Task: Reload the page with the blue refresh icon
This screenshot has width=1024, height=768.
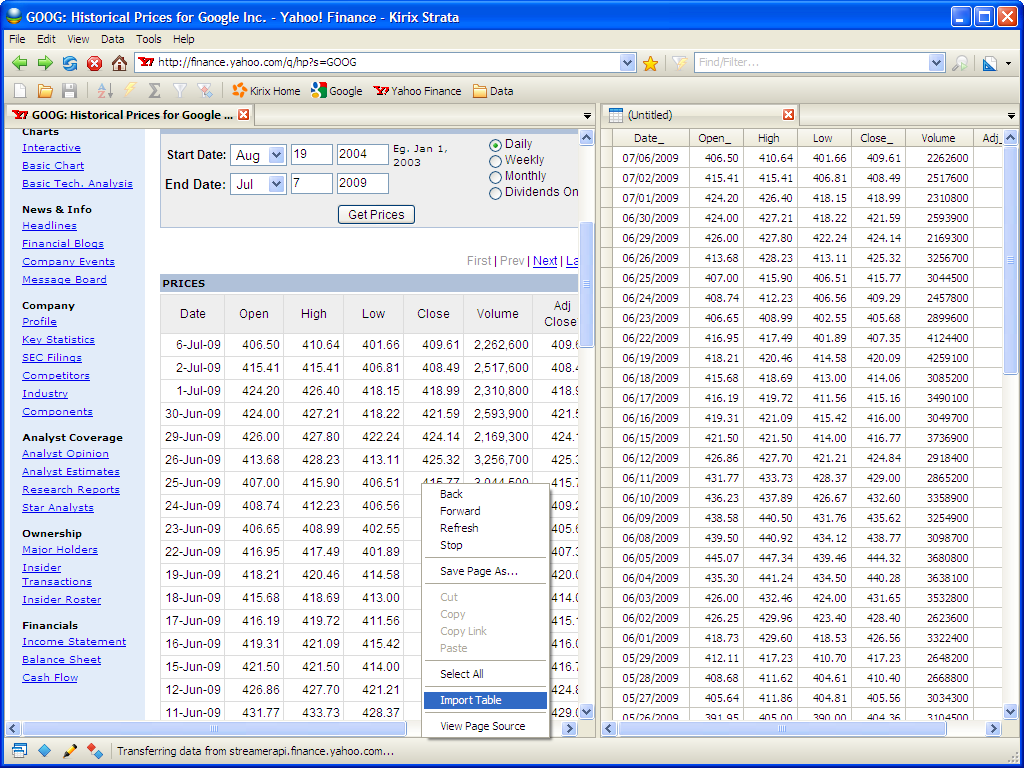Action: click(69, 63)
